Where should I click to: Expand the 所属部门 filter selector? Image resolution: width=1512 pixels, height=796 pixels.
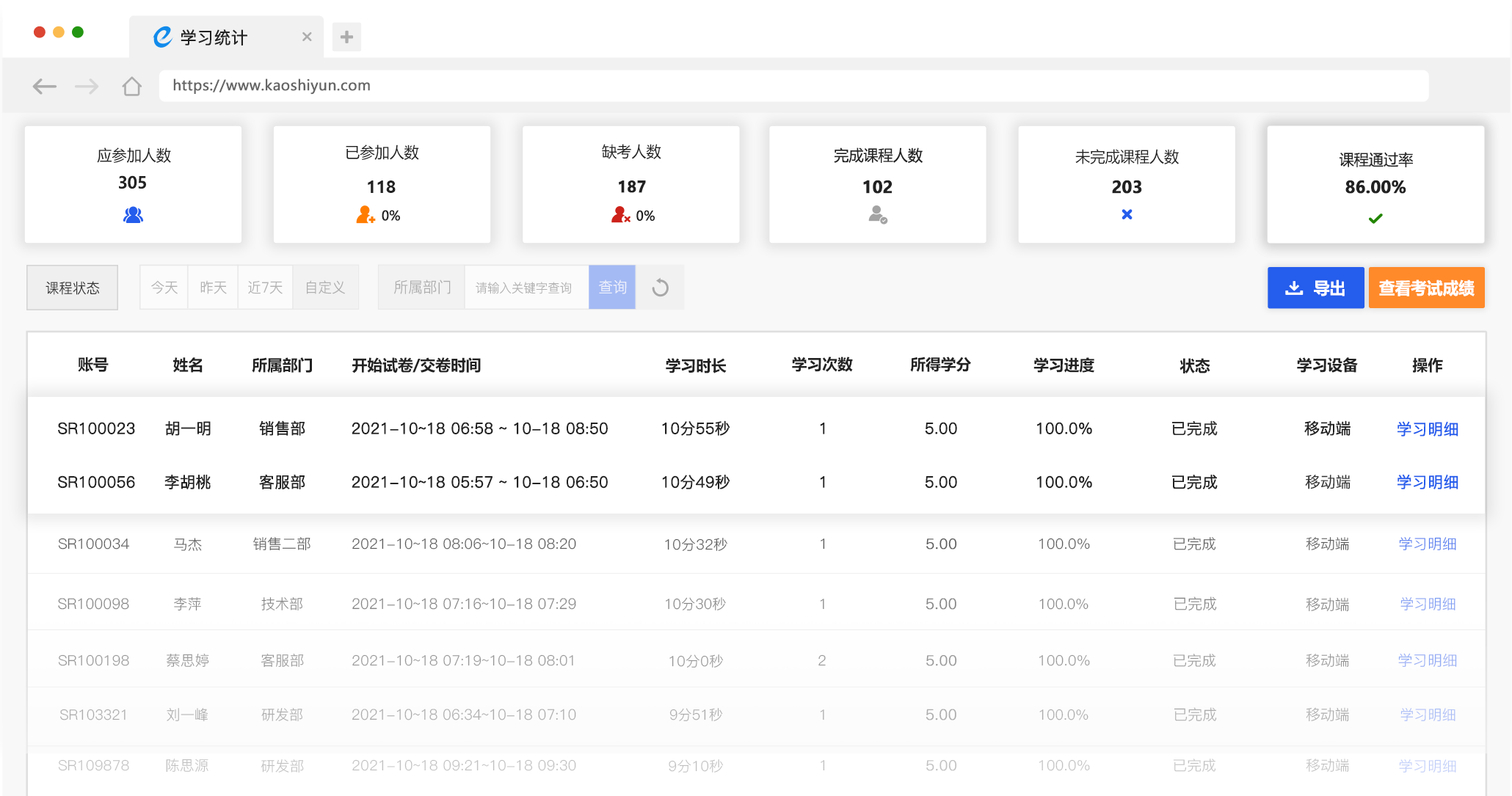[x=422, y=288]
